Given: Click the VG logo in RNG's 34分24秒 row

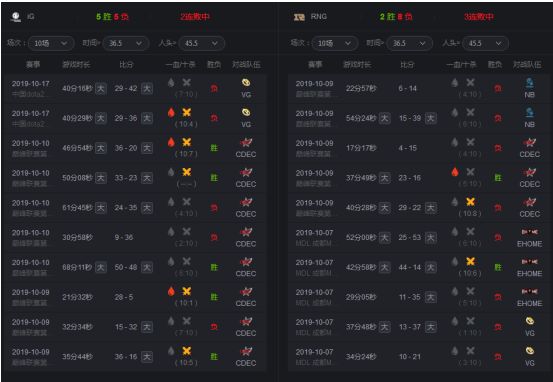Looking at the screenshot, I should [x=529, y=351].
